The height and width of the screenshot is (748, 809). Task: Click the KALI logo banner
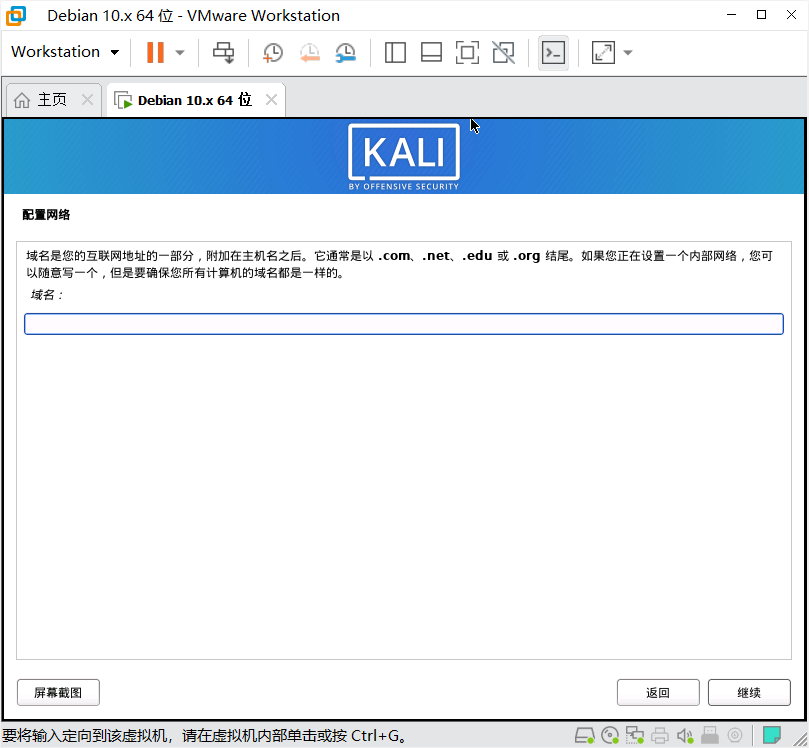coord(404,157)
